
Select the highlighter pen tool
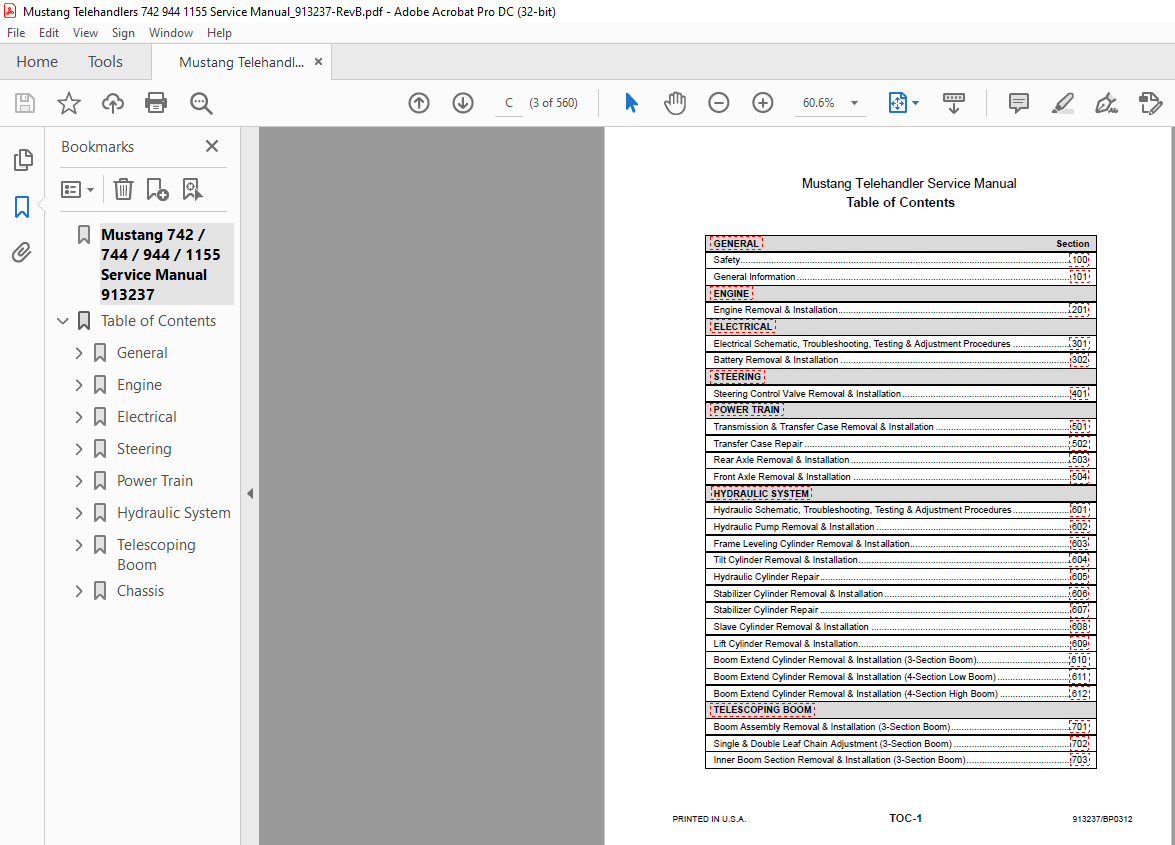point(1063,103)
